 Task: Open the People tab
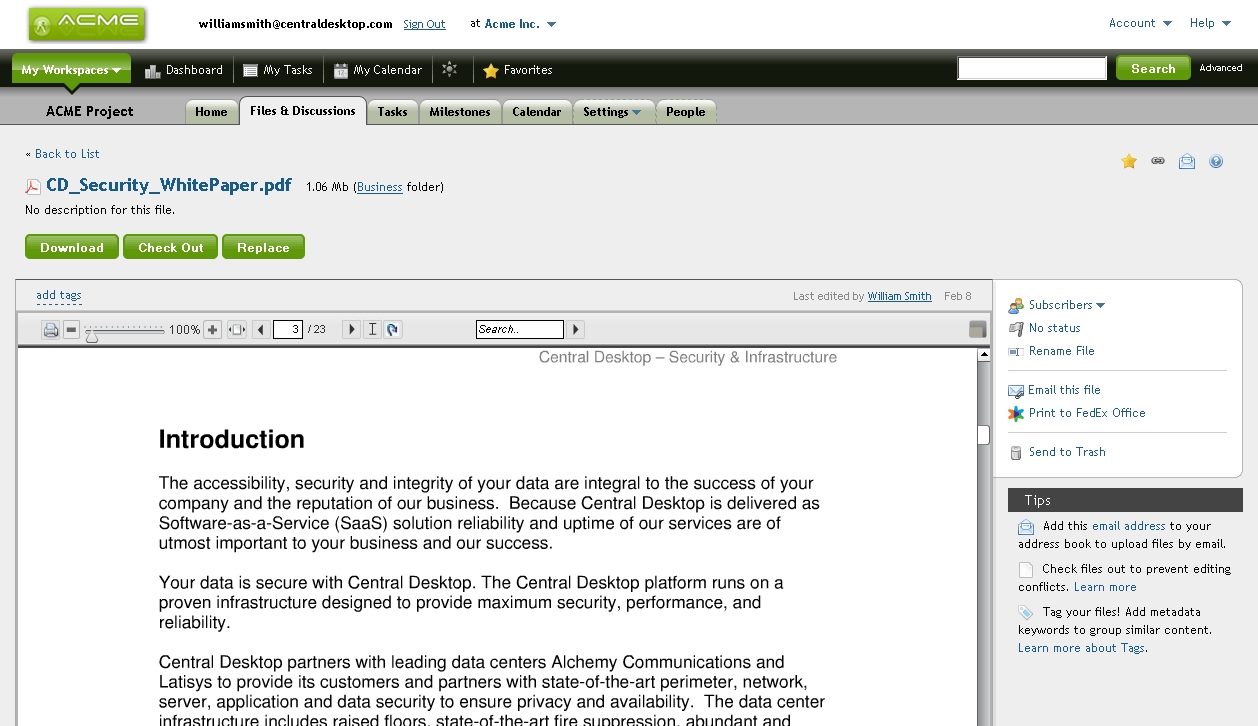coord(686,112)
